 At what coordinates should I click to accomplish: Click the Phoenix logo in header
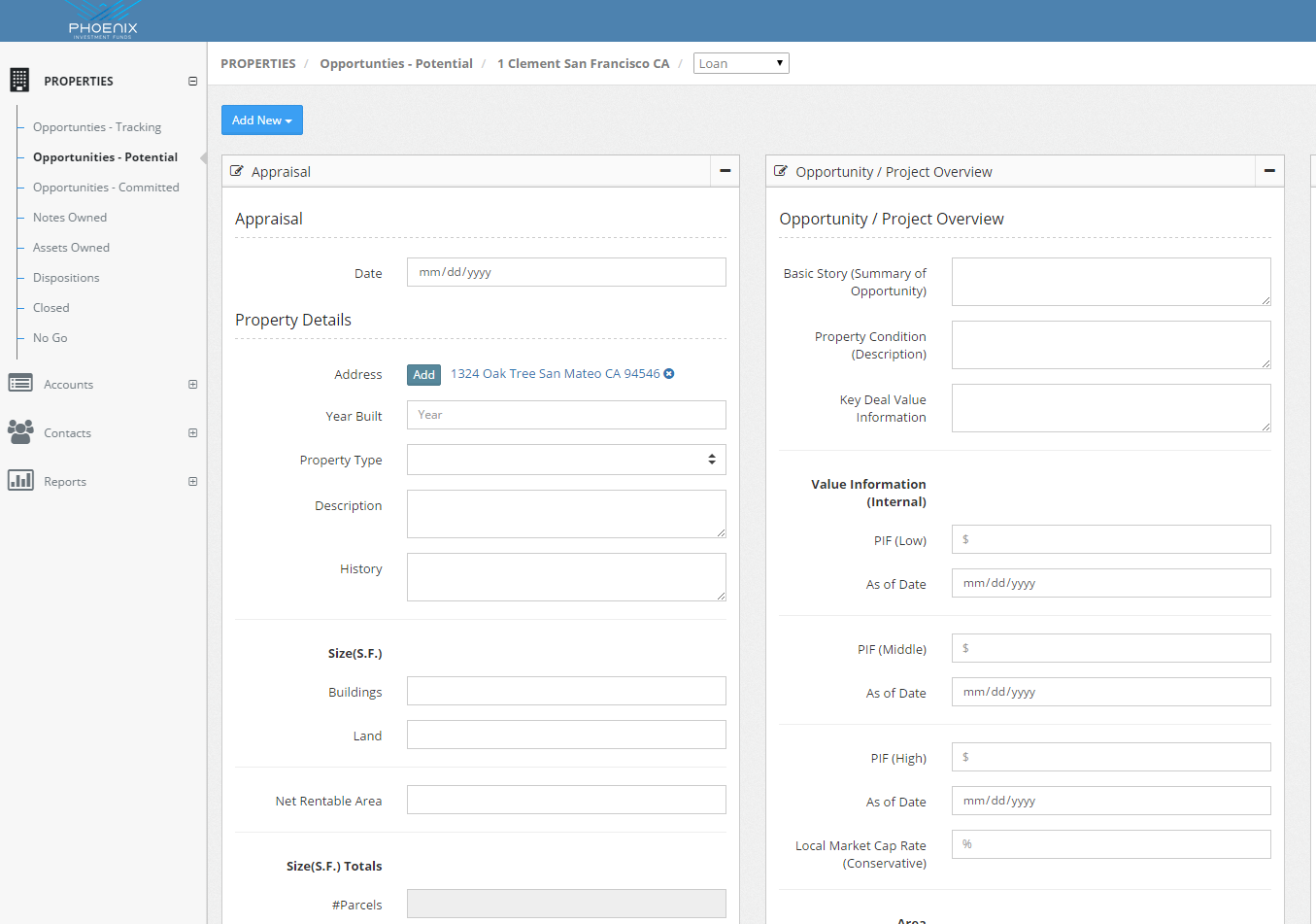coord(103,19)
